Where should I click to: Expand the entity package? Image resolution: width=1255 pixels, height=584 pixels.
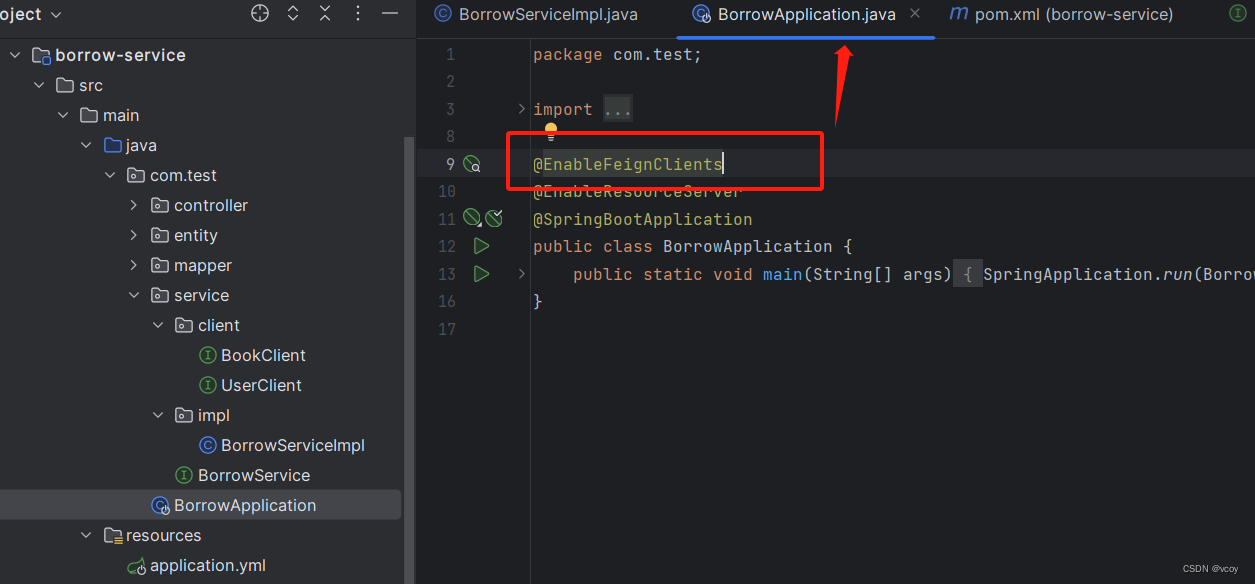click(x=134, y=235)
